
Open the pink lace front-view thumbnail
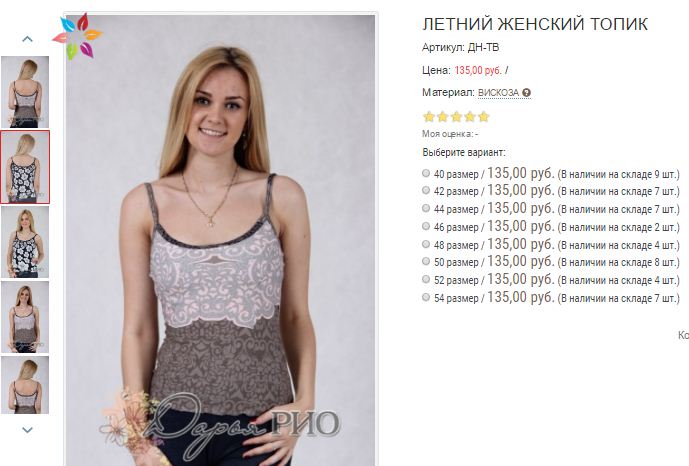click(x=25, y=317)
